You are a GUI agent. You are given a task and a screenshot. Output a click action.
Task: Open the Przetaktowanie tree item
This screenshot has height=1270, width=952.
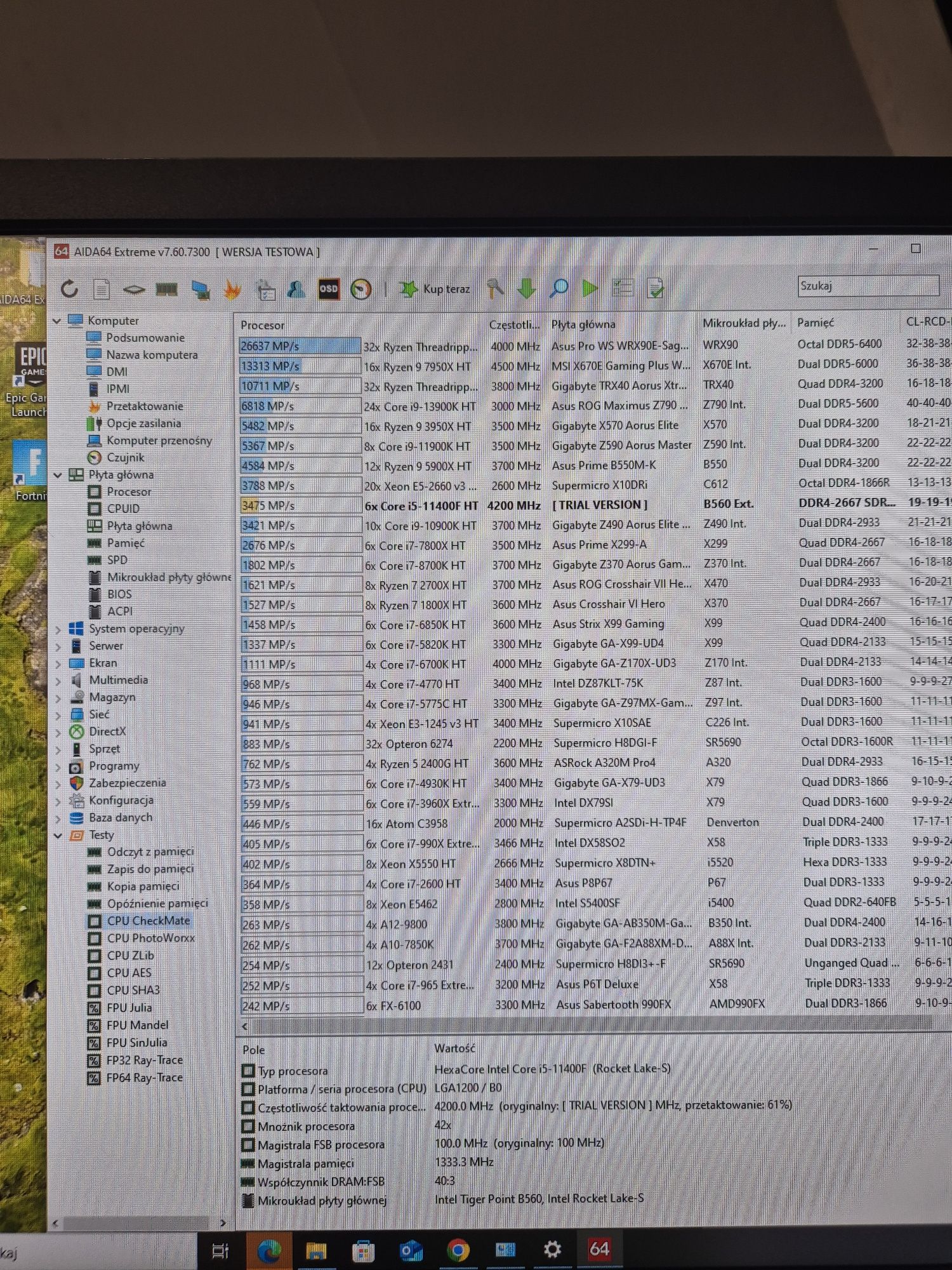[x=144, y=406]
